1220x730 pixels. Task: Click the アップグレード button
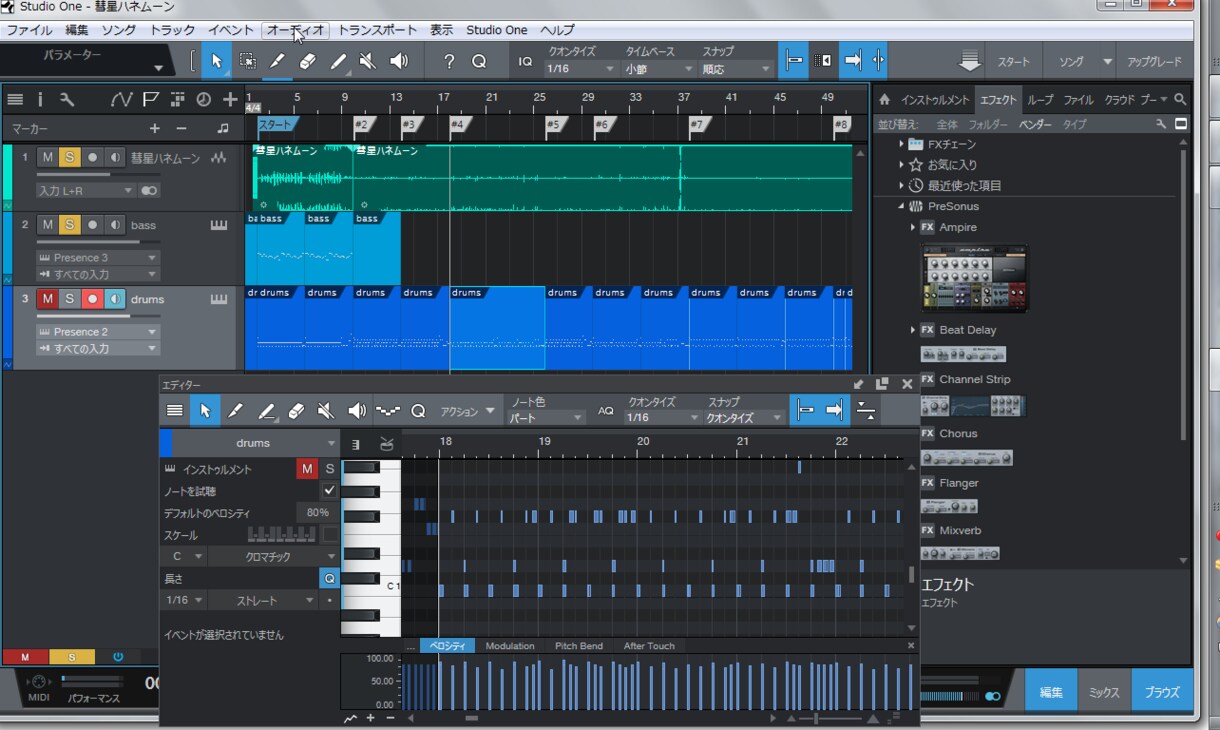click(x=1154, y=62)
